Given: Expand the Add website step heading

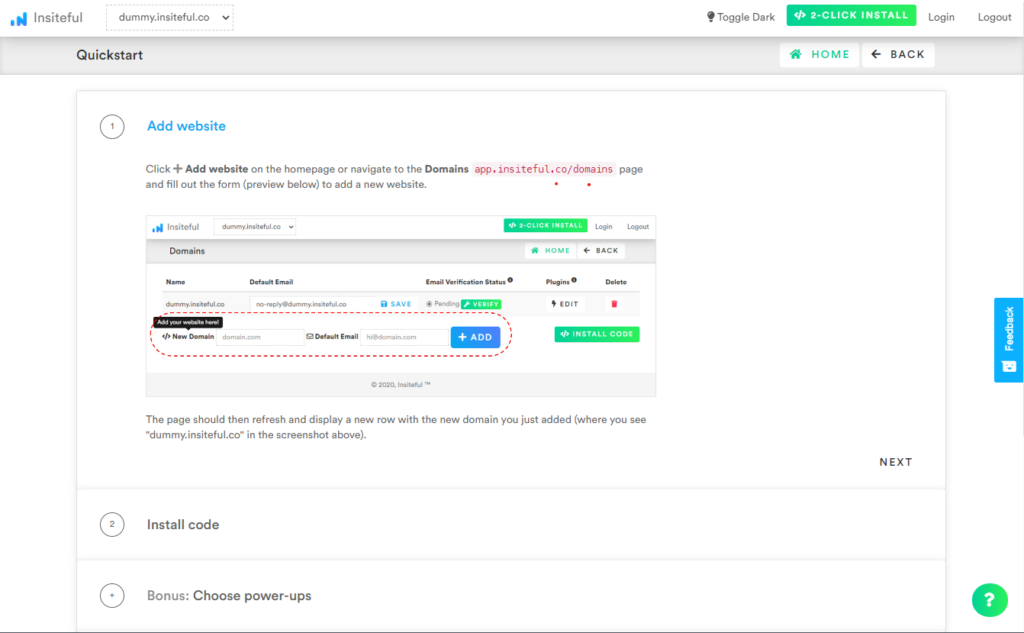Looking at the screenshot, I should pos(186,126).
